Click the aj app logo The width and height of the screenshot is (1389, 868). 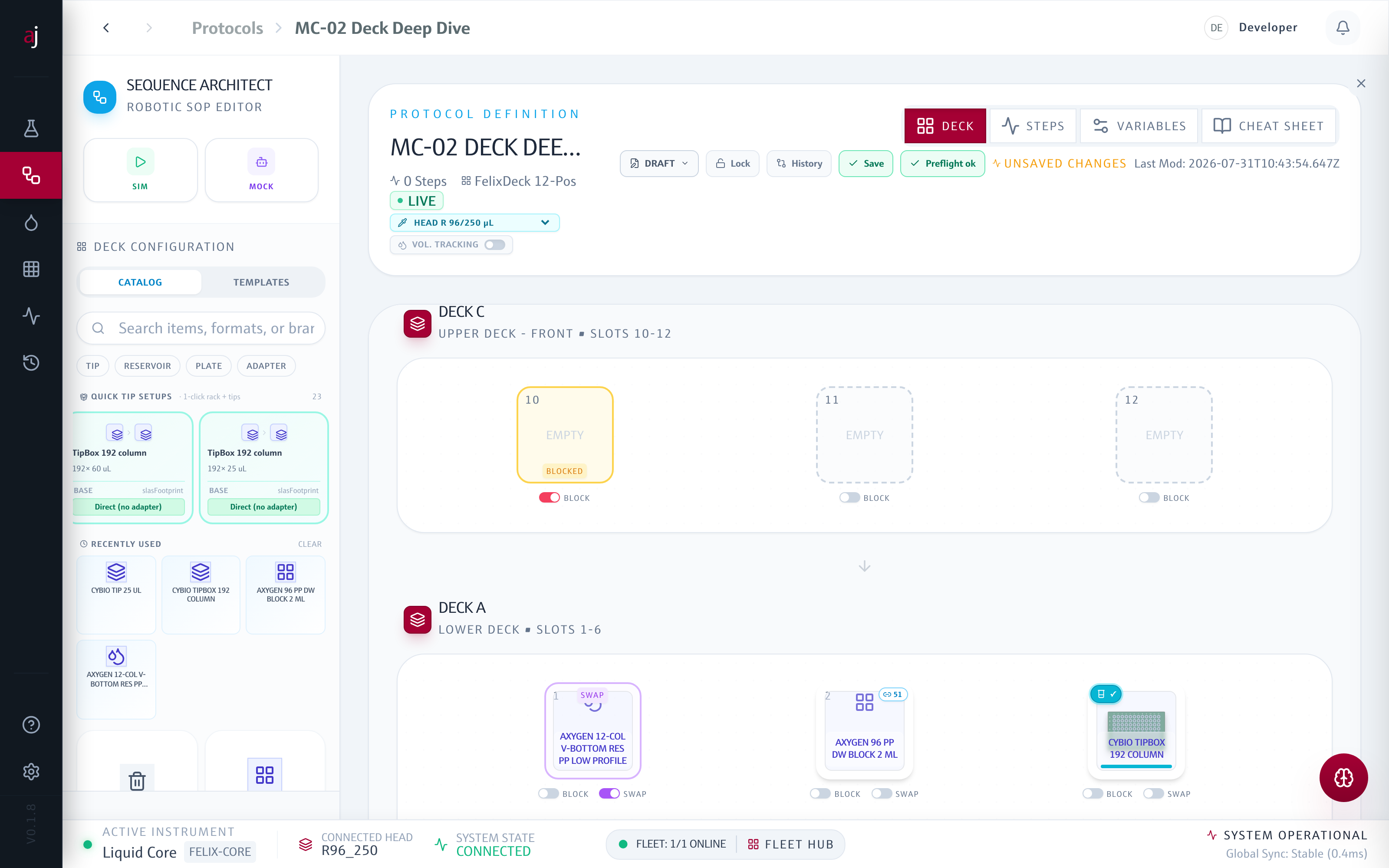coord(31,36)
